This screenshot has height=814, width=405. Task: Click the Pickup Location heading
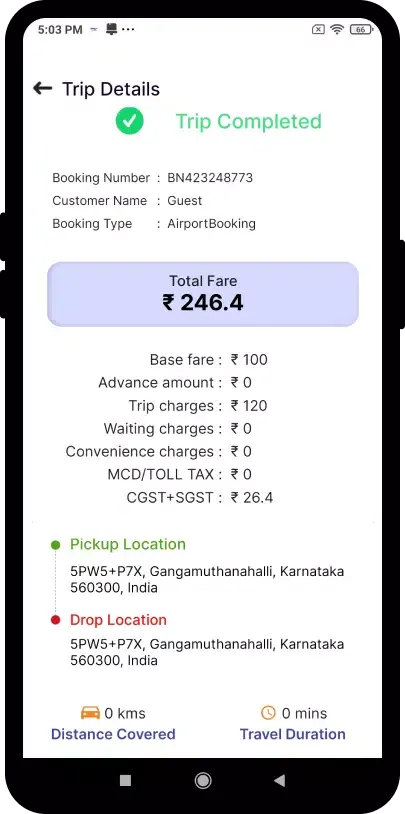tap(128, 544)
